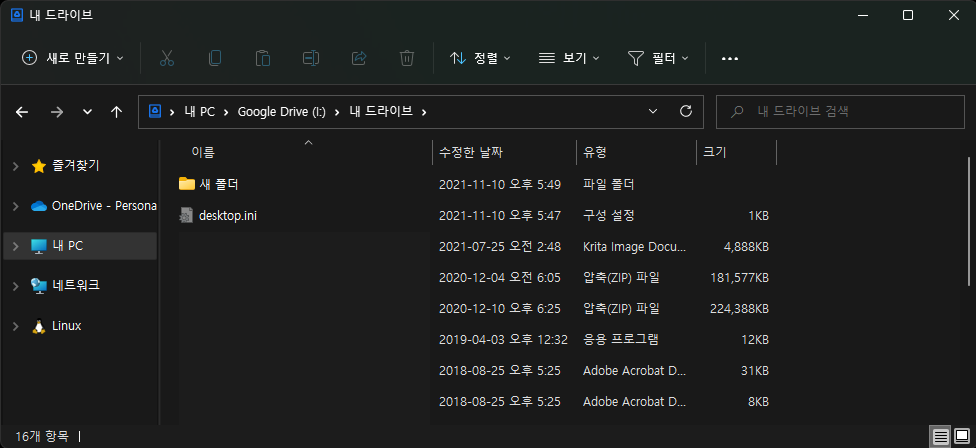Image resolution: width=976 pixels, height=448 pixels.
Task: Go back with the left arrow
Action: (x=22, y=112)
